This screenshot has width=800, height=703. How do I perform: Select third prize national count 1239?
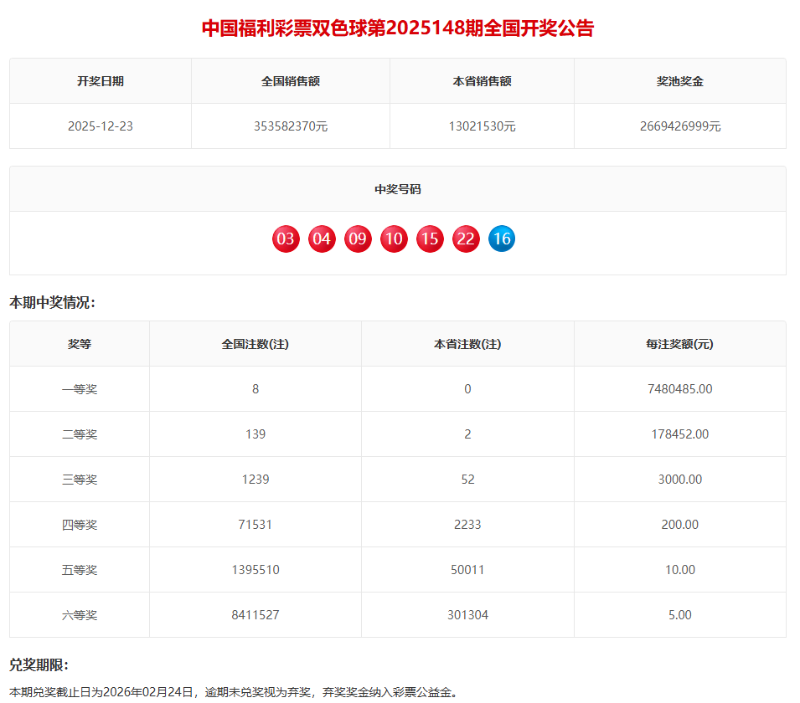[255, 480]
